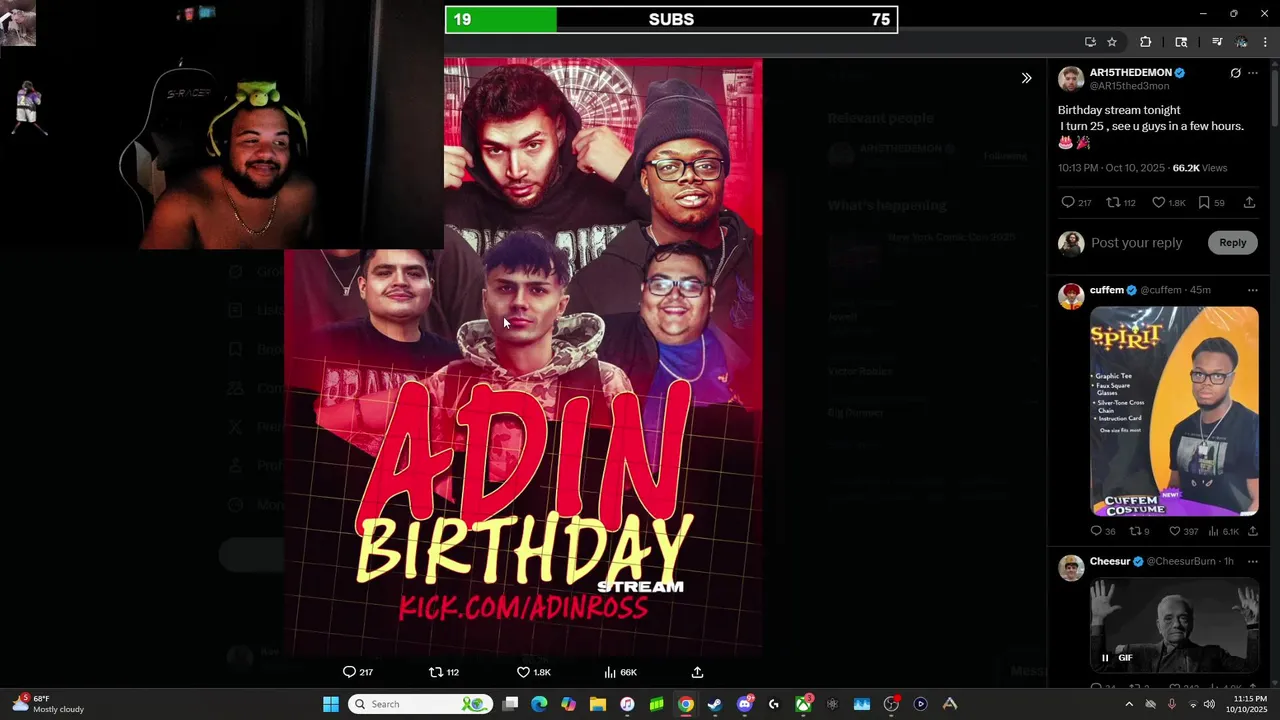Click the Chrome install app icon
The image size is (1280, 720).
(x=1090, y=42)
